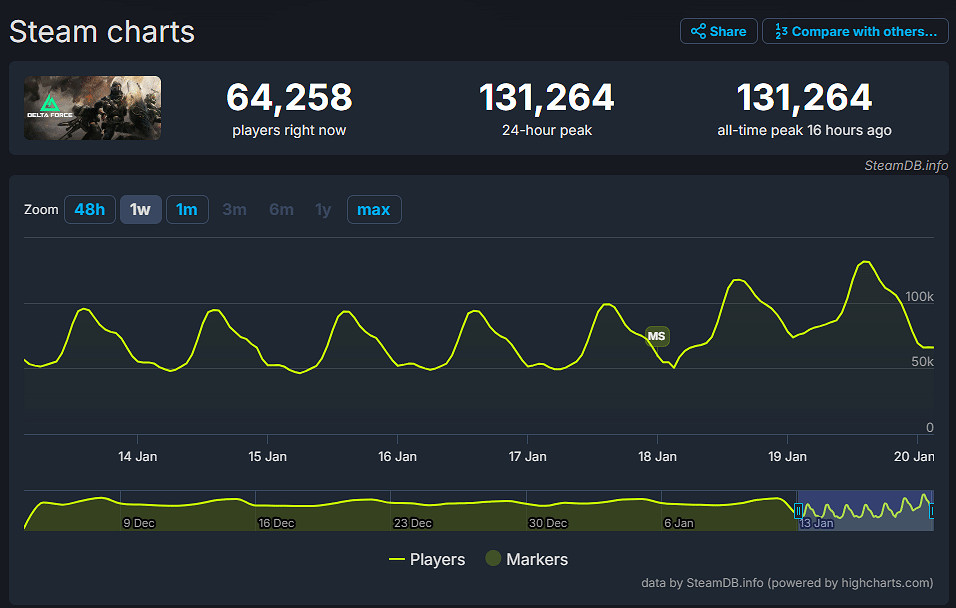Click the Share button
Viewport: 956px width, 608px height.
tap(718, 31)
